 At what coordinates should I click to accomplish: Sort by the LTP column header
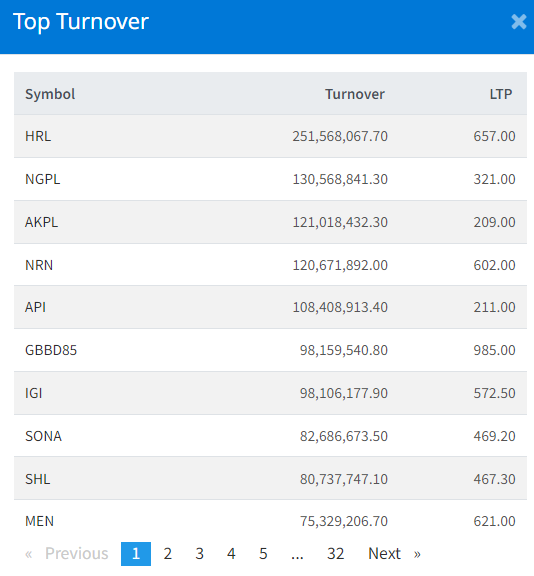(501, 94)
